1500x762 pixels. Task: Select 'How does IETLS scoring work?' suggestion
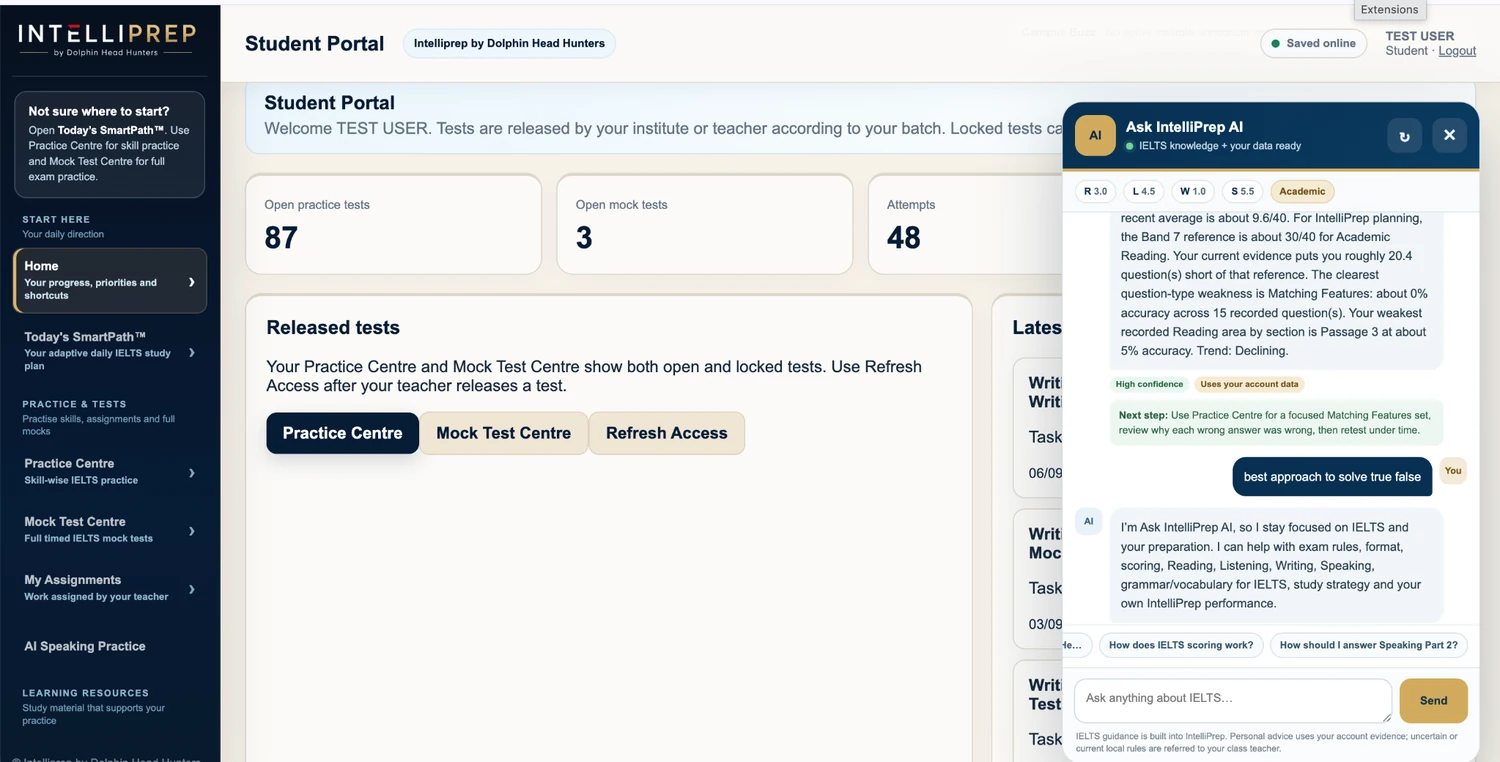point(1181,645)
